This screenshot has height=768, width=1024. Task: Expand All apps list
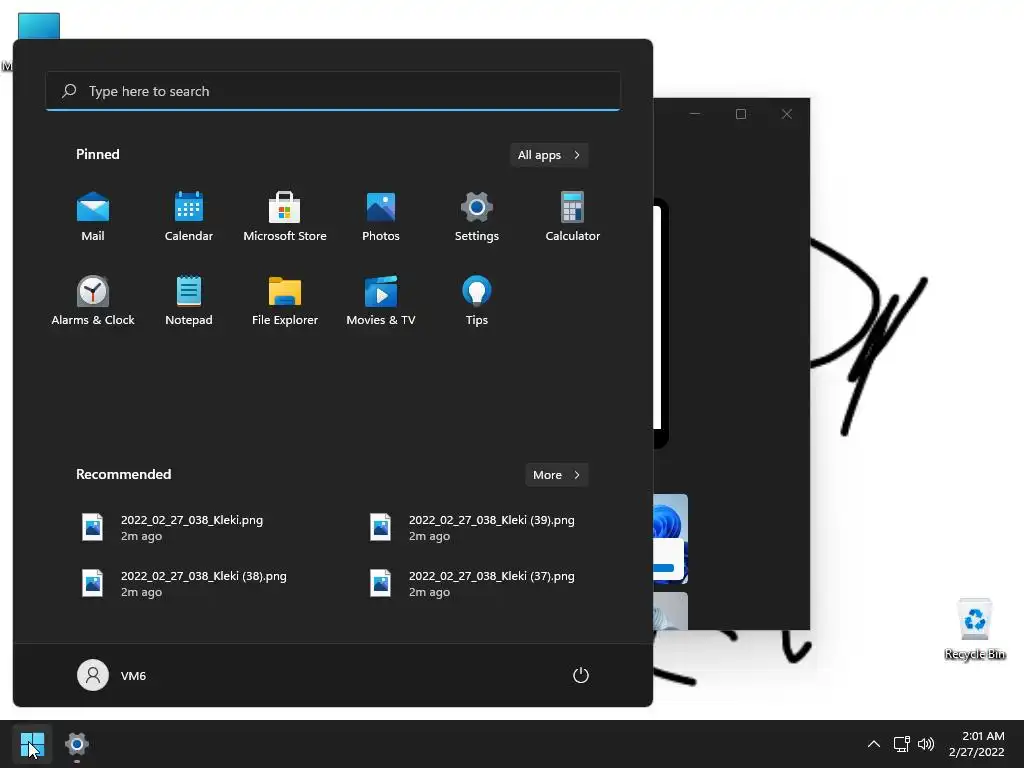(549, 155)
